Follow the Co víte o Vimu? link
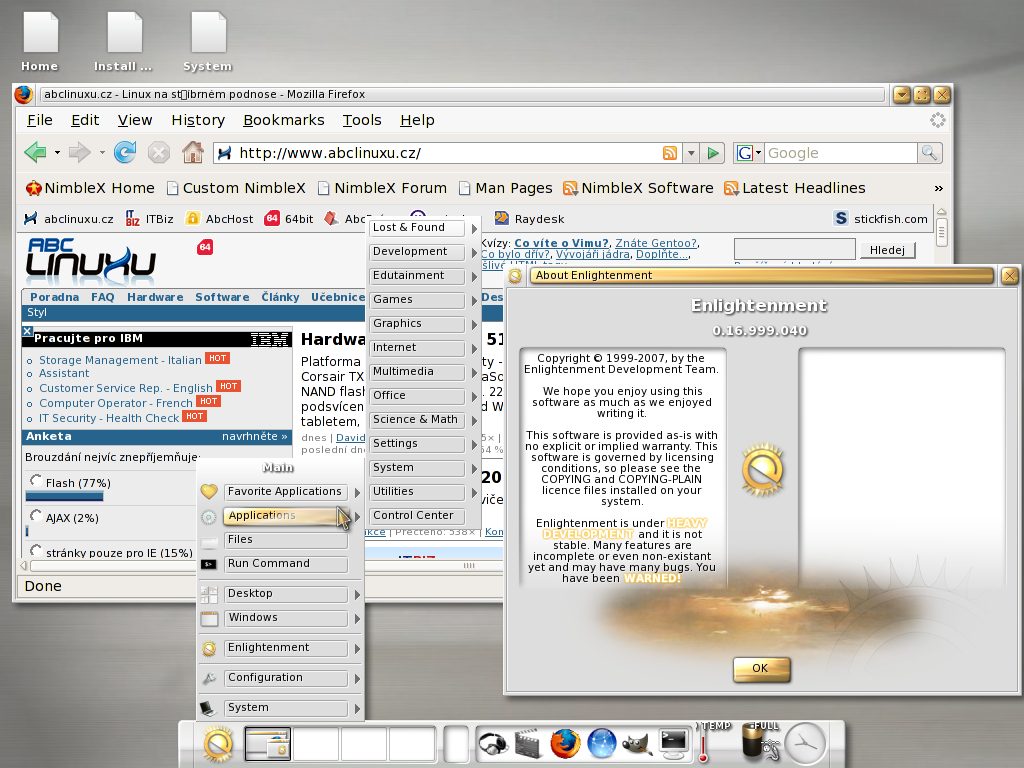Screen dimensions: 1024x768 tap(561, 243)
